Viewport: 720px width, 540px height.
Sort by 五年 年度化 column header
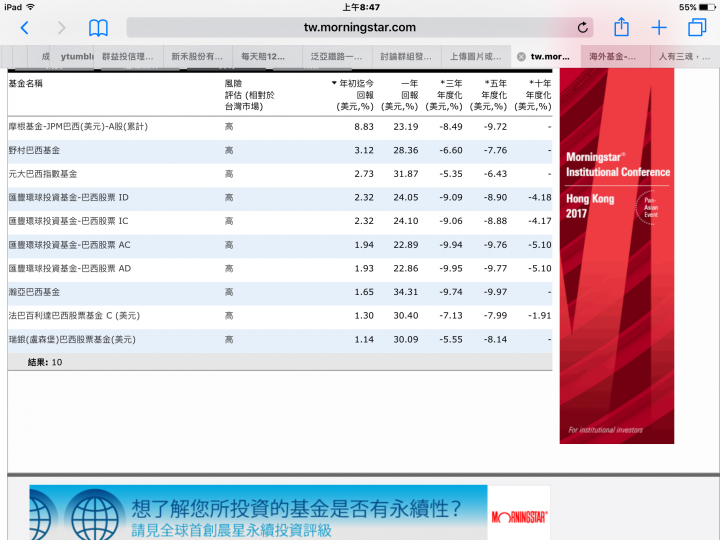(x=488, y=95)
